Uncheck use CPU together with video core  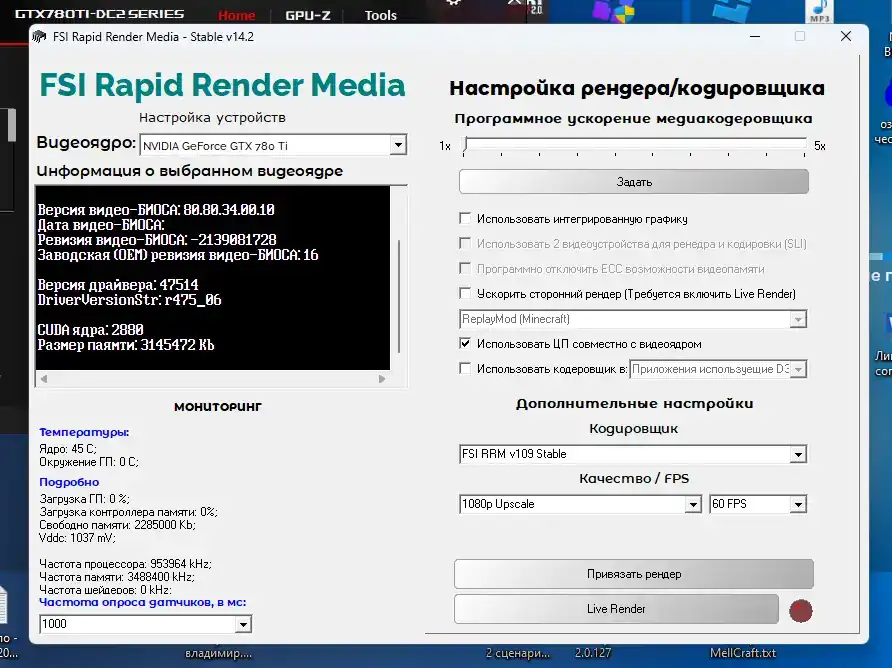pos(465,344)
